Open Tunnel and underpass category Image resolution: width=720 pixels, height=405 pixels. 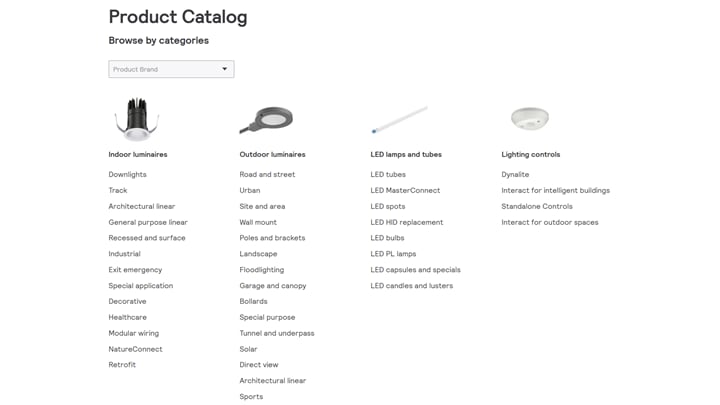click(x=276, y=333)
